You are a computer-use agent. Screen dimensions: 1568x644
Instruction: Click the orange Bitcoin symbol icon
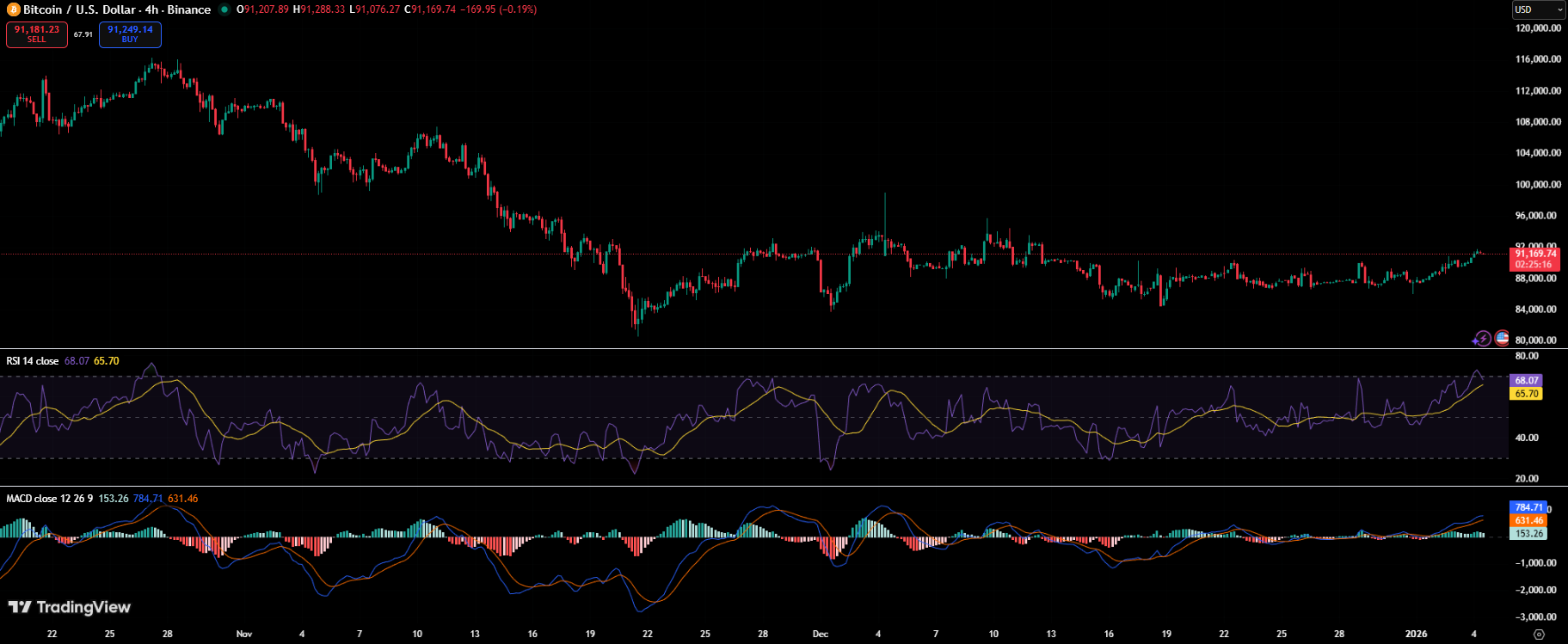(x=13, y=9)
